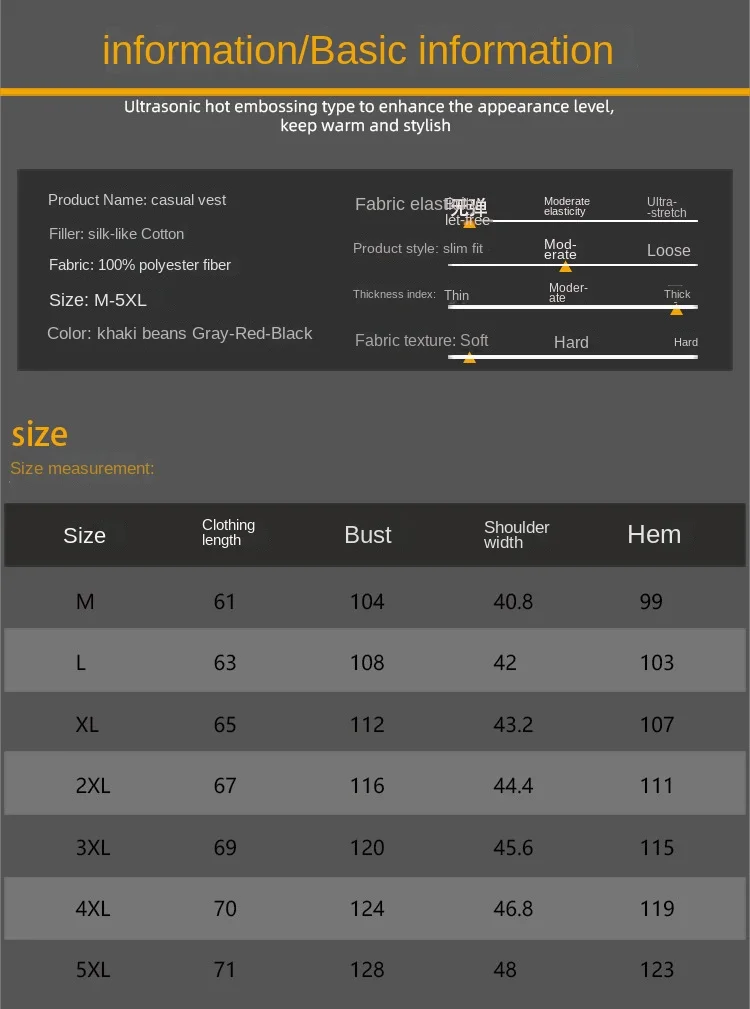Viewport: 750px width, 1009px height.
Task: Click the Fabric texture Soft triangle marker
Action: coord(470,357)
